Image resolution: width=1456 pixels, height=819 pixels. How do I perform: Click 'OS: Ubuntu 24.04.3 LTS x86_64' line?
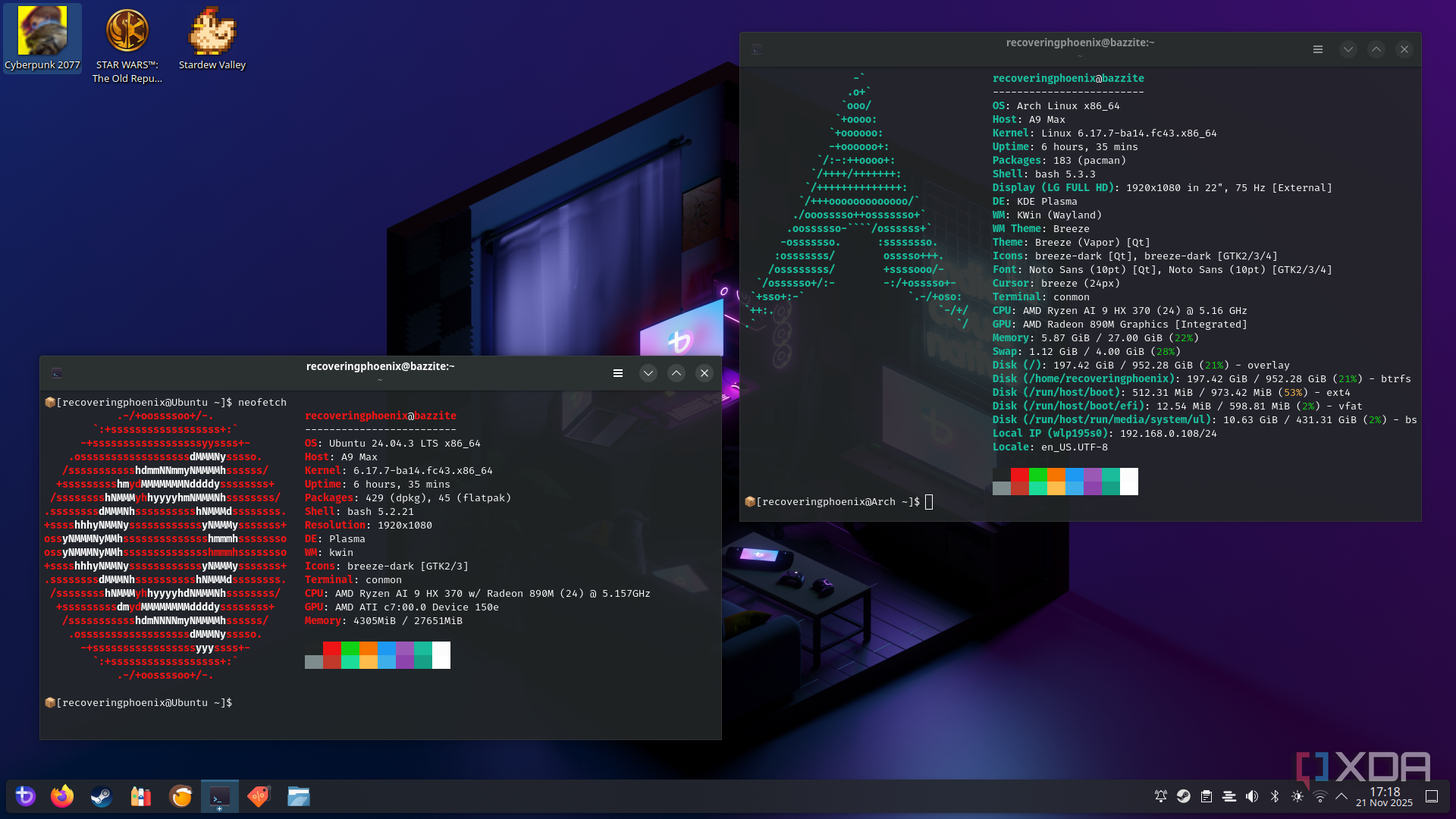click(x=393, y=444)
